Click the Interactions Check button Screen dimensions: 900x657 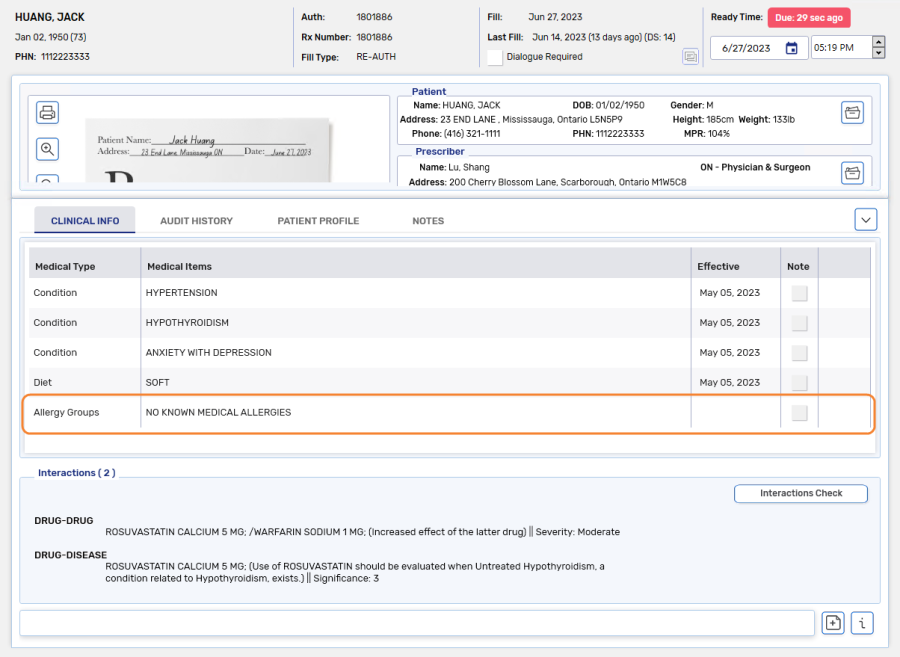pyautogui.click(x=800, y=493)
